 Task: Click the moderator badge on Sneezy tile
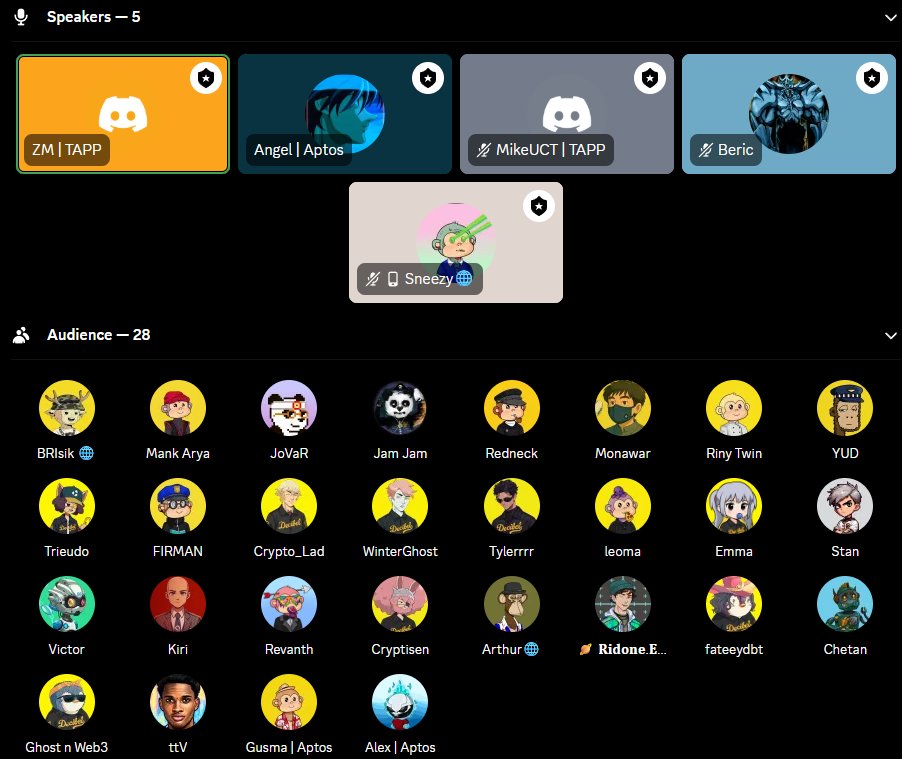pos(539,206)
